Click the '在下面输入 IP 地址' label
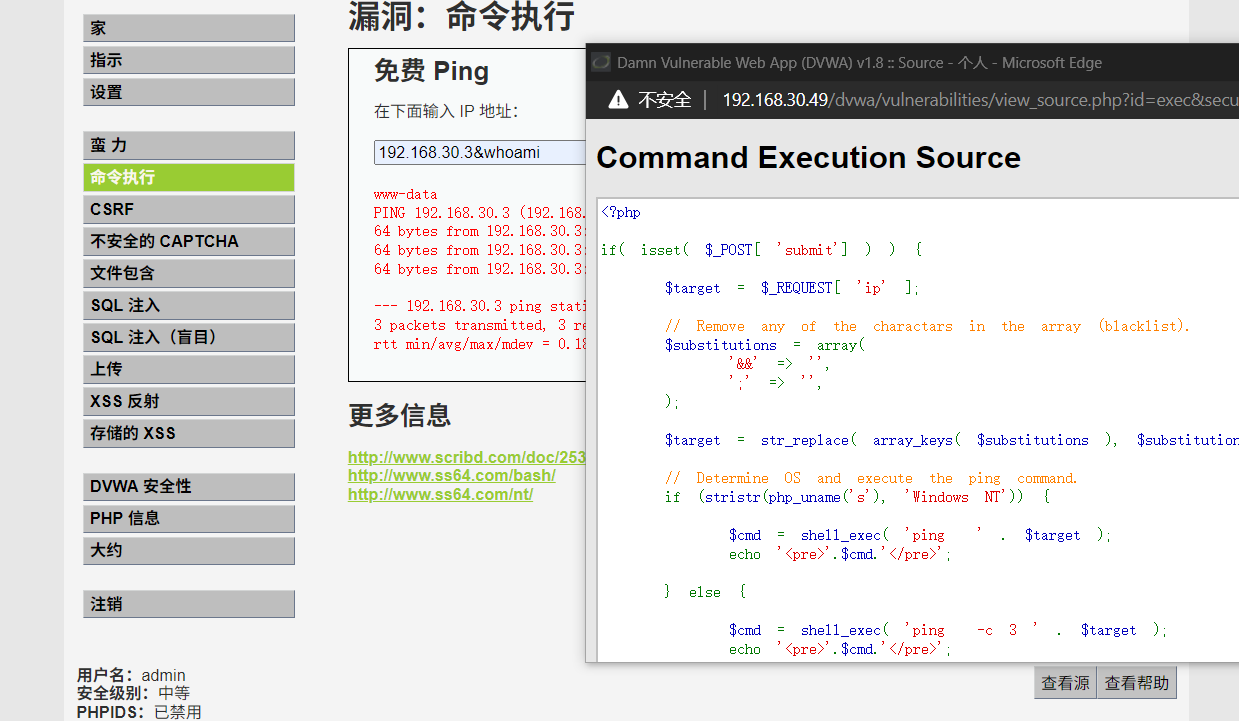The height and width of the screenshot is (721, 1239). (x=446, y=111)
